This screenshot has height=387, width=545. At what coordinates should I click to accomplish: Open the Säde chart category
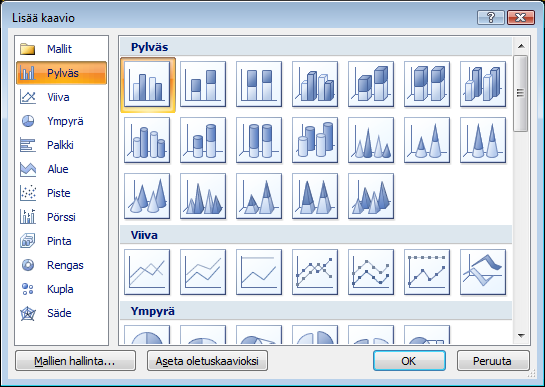62,313
